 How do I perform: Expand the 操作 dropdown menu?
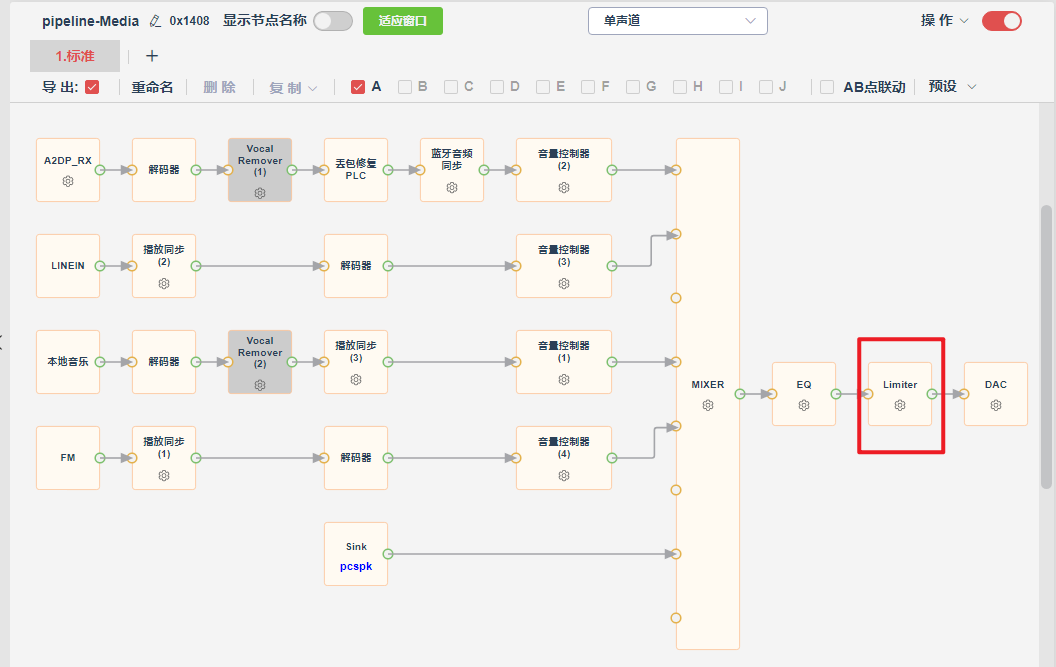pyautogui.click(x=944, y=21)
